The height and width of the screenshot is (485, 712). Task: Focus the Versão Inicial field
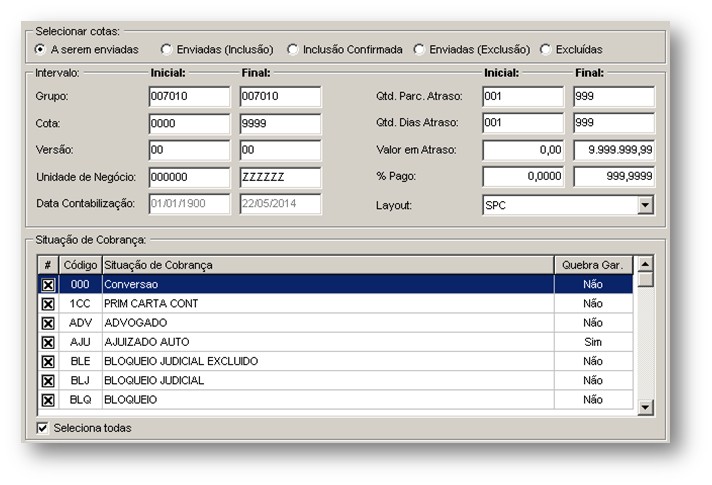tap(189, 150)
